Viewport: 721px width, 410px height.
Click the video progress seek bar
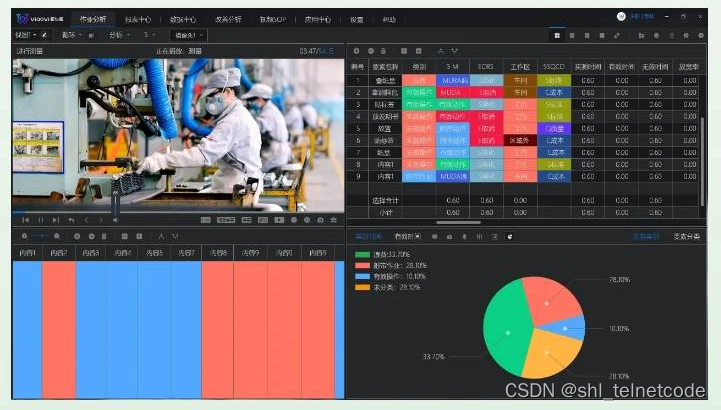[178, 213]
